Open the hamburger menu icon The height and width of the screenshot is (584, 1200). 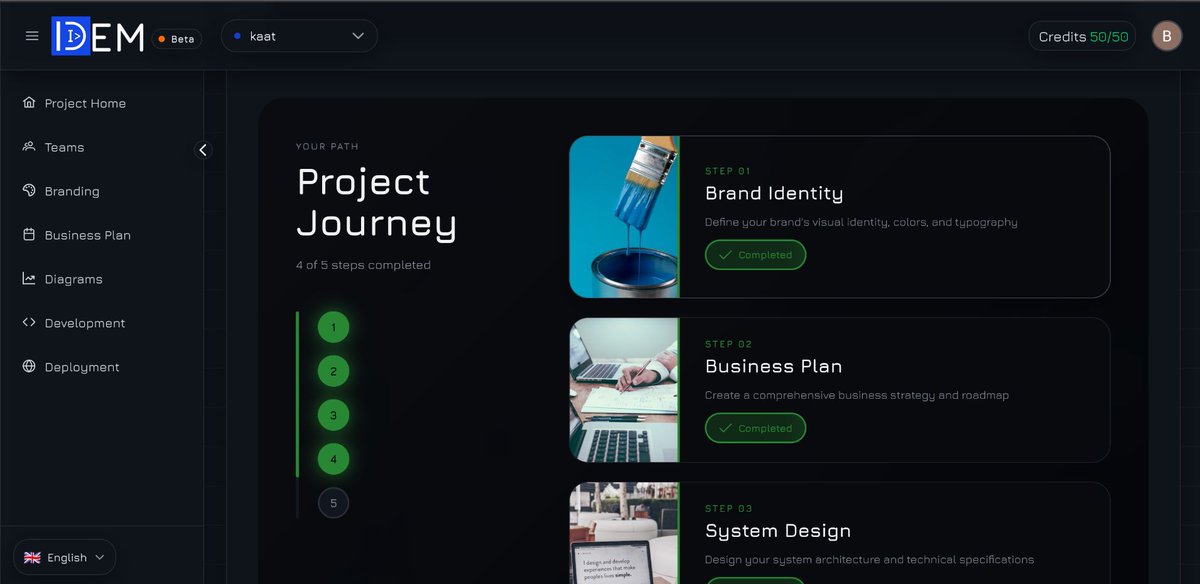point(32,36)
